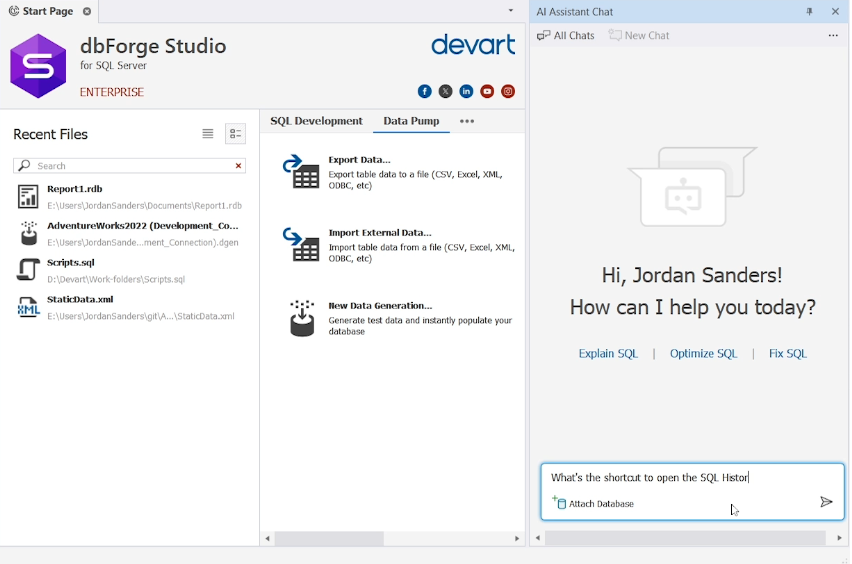The height and width of the screenshot is (564, 852).
Task: Open the recent file StaticData.xml
Action: pos(129,308)
